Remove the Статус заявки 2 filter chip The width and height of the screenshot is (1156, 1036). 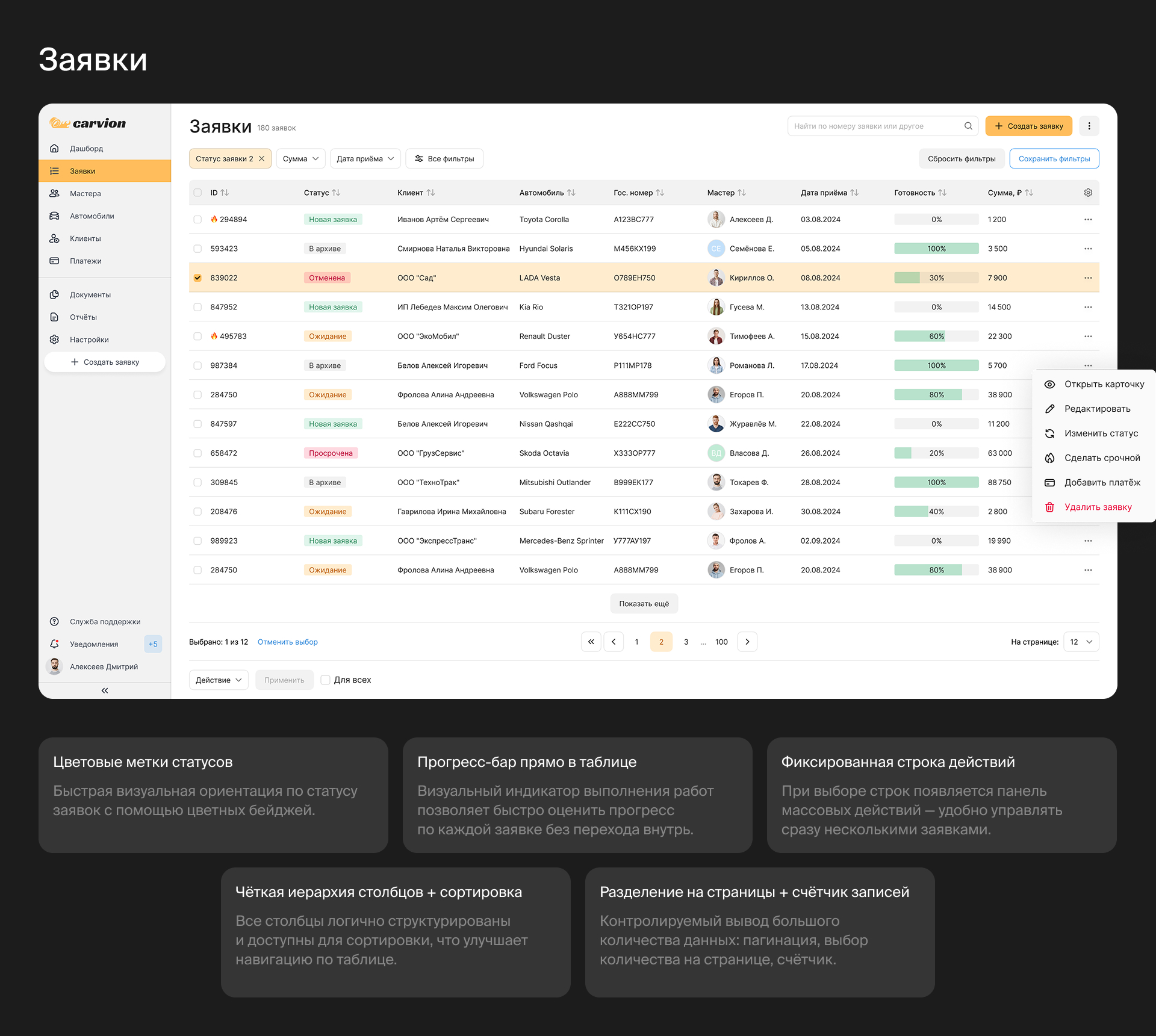[x=262, y=159]
